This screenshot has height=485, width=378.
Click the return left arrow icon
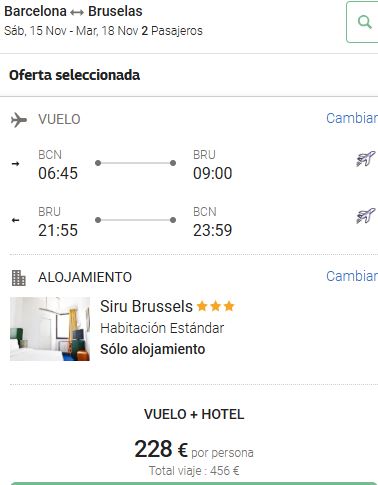(x=15, y=220)
